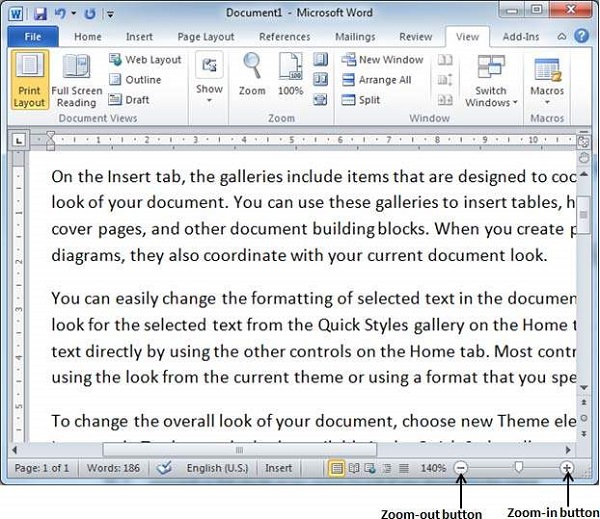Open the Switch Windows dropdown
The image size is (600, 519).
point(491,82)
